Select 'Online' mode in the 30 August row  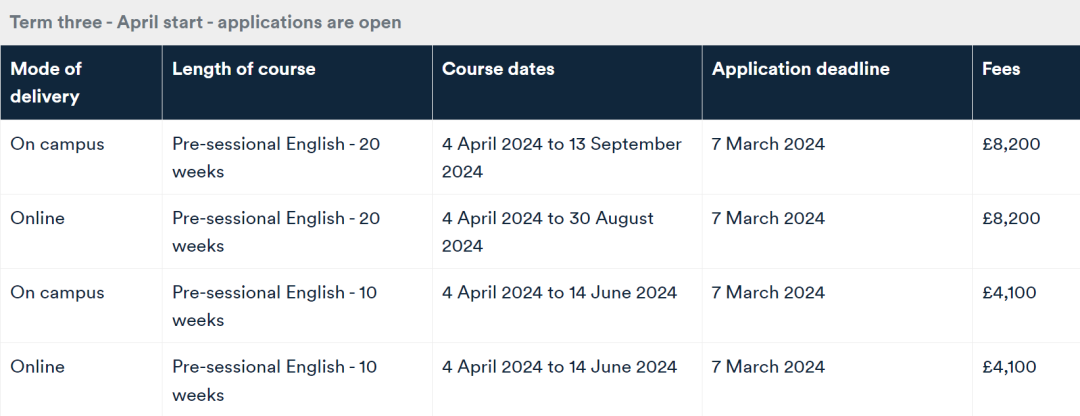point(37,218)
